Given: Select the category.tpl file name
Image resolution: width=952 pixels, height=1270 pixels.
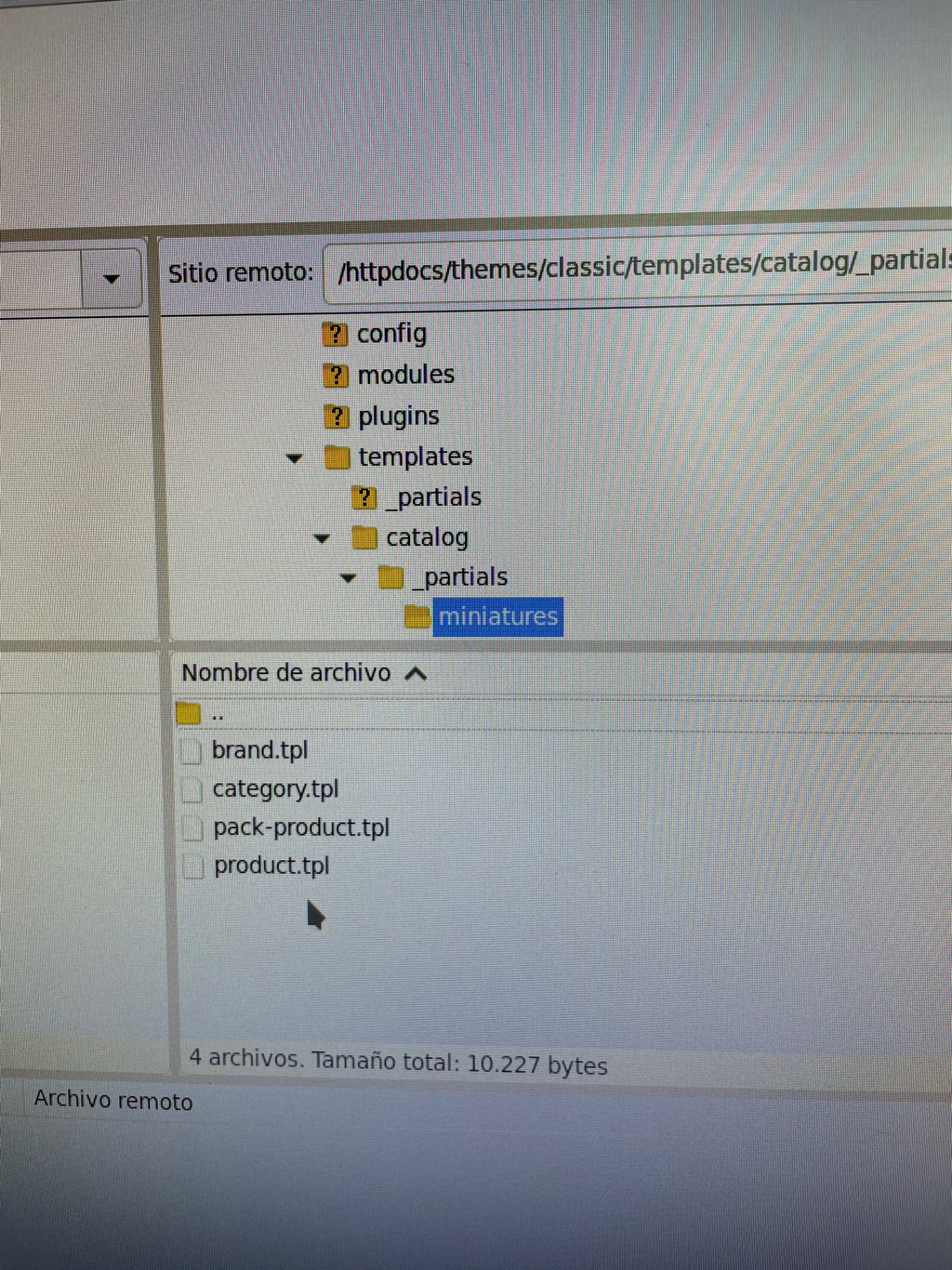Looking at the screenshot, I should (x=276, y=789).
